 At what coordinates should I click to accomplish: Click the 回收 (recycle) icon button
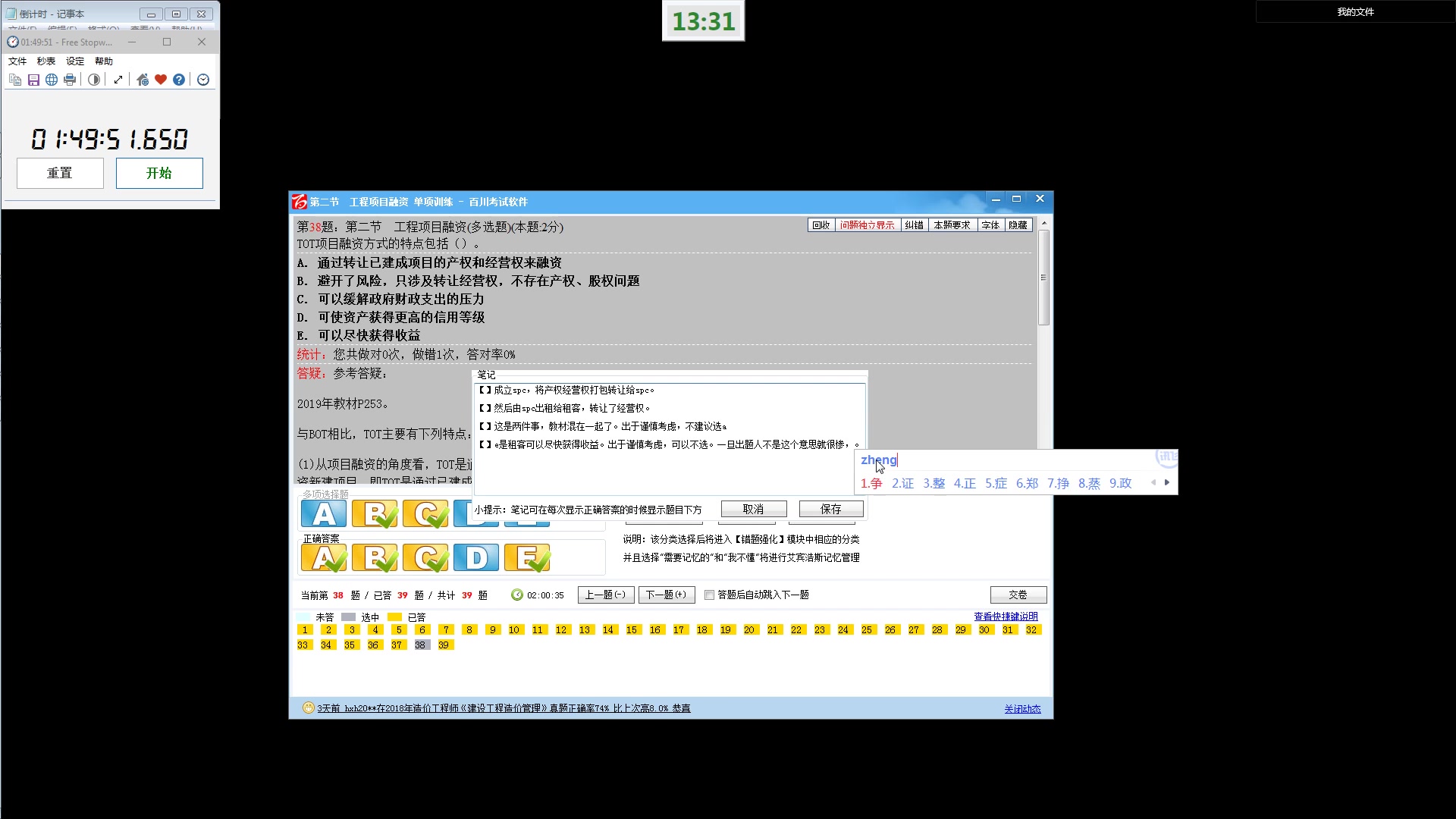pyautogui.click(x=820, y=225)
